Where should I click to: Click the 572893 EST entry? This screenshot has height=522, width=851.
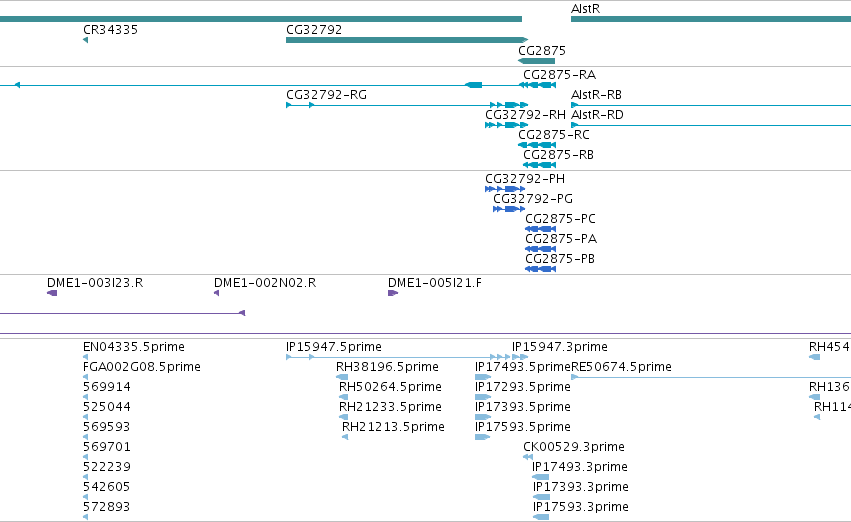point(107,507)
